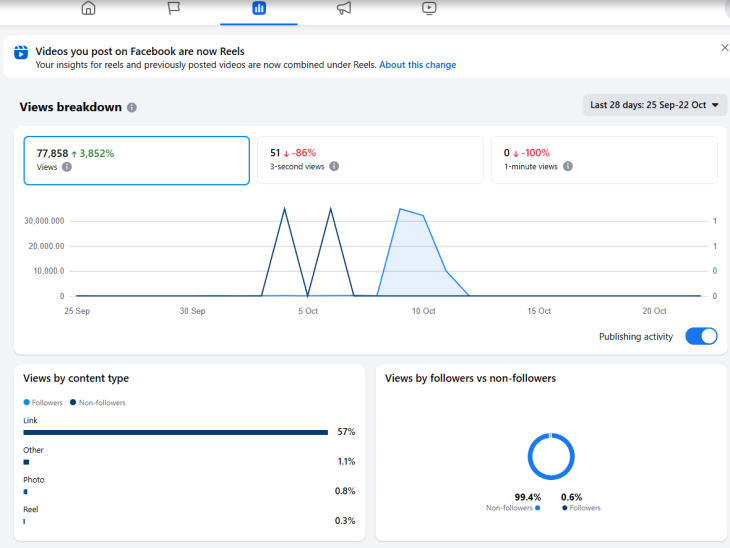Select the 3-second views metric card
The width and height of the screenshot is (730, 548).
[369, 160]
